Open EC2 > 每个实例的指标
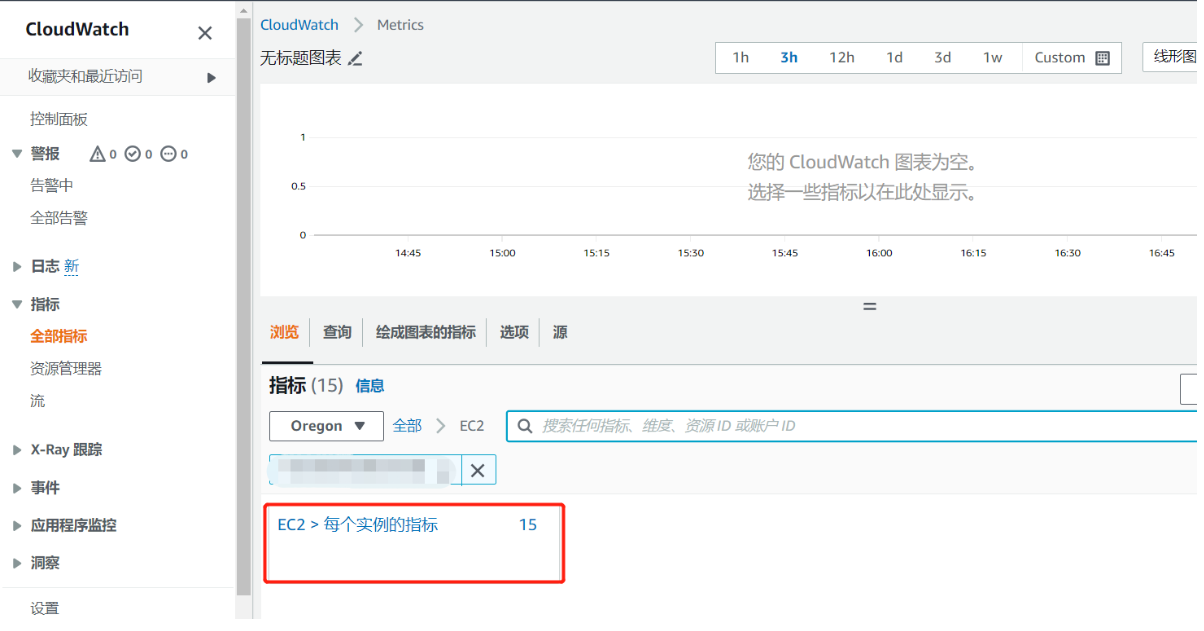The width and height of the screenshot is (1204, 631). [357, 525]
